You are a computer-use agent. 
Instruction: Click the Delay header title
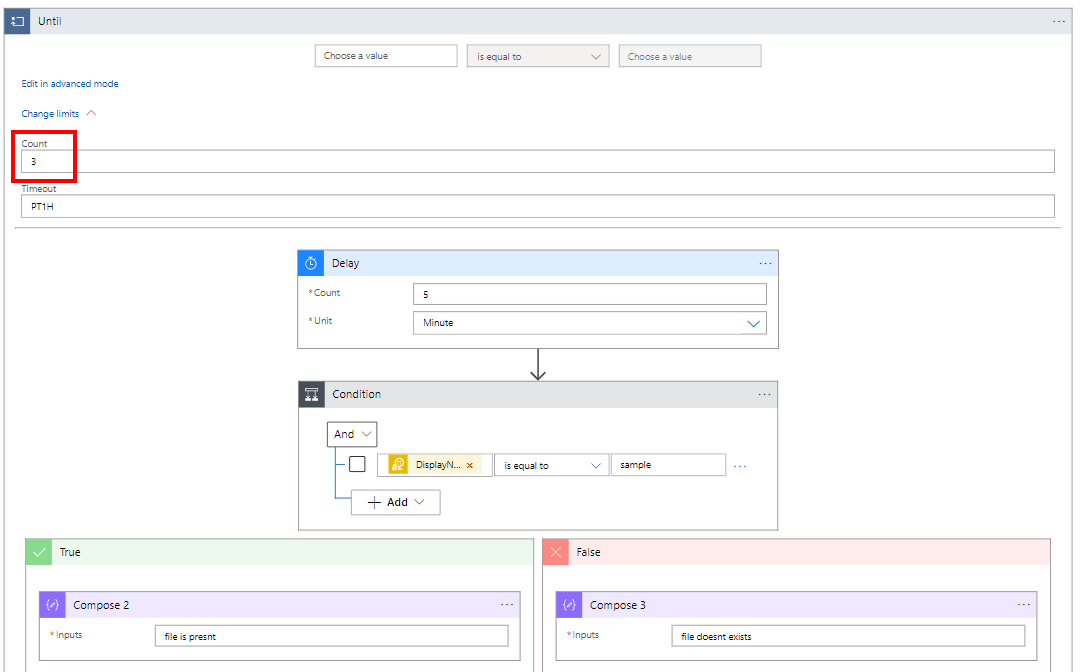[x=345, y=263]
